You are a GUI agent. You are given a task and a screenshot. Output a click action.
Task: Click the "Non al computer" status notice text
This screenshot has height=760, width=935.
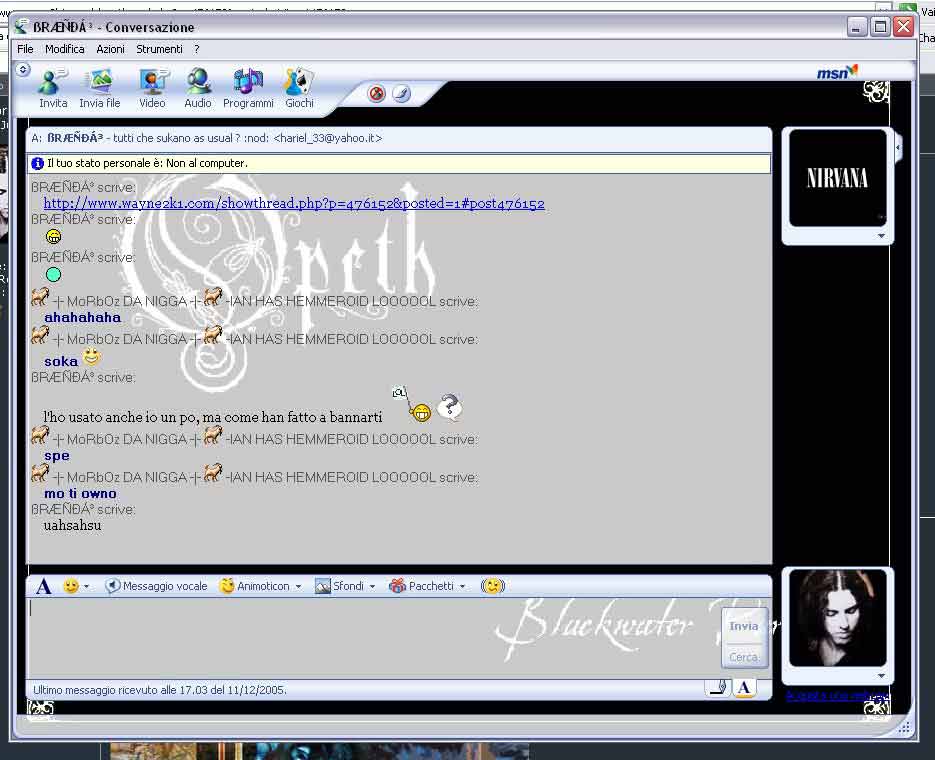tap(147, 163)
